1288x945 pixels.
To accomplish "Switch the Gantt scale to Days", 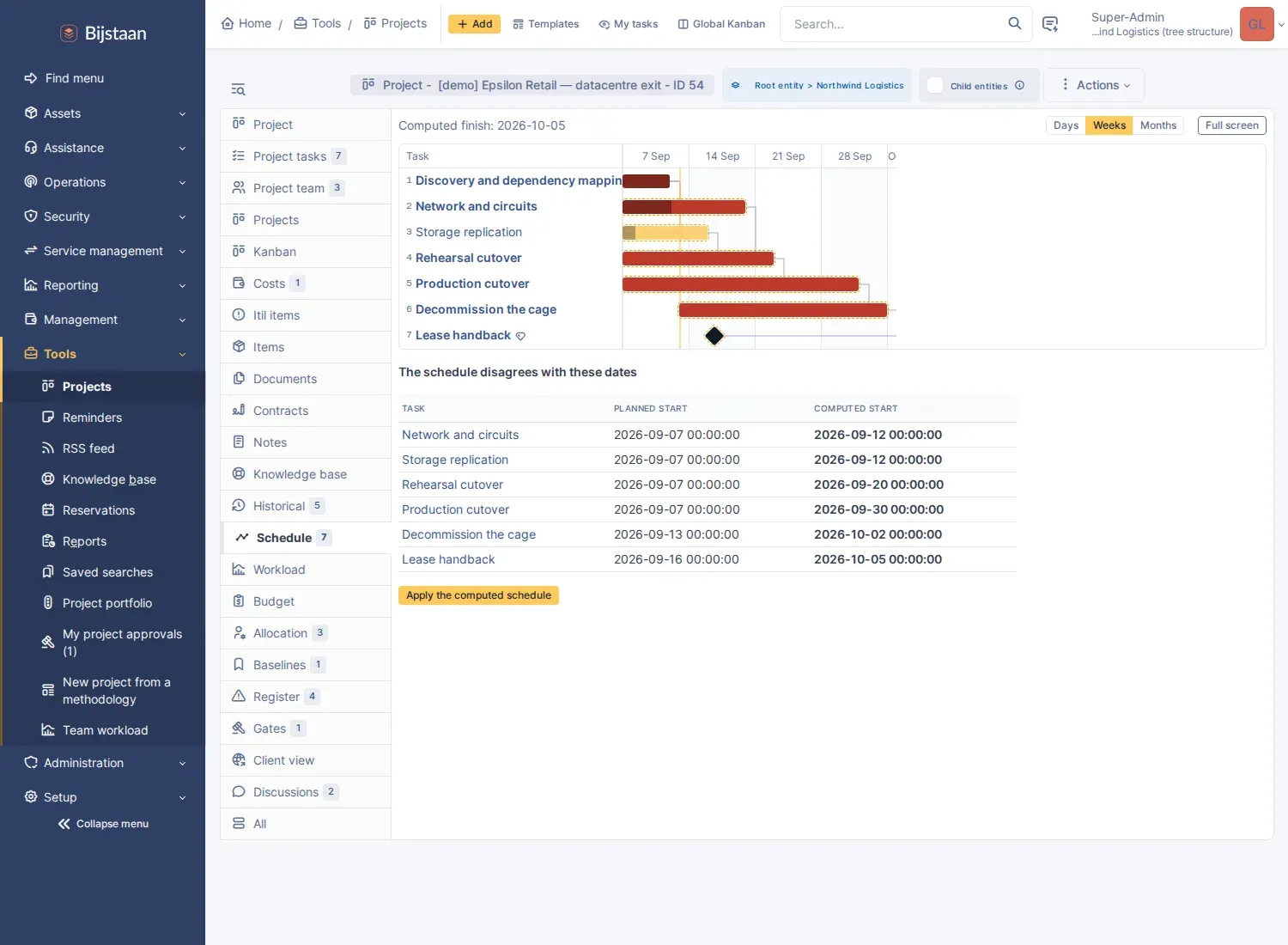I will click(x=1066, y=125).
